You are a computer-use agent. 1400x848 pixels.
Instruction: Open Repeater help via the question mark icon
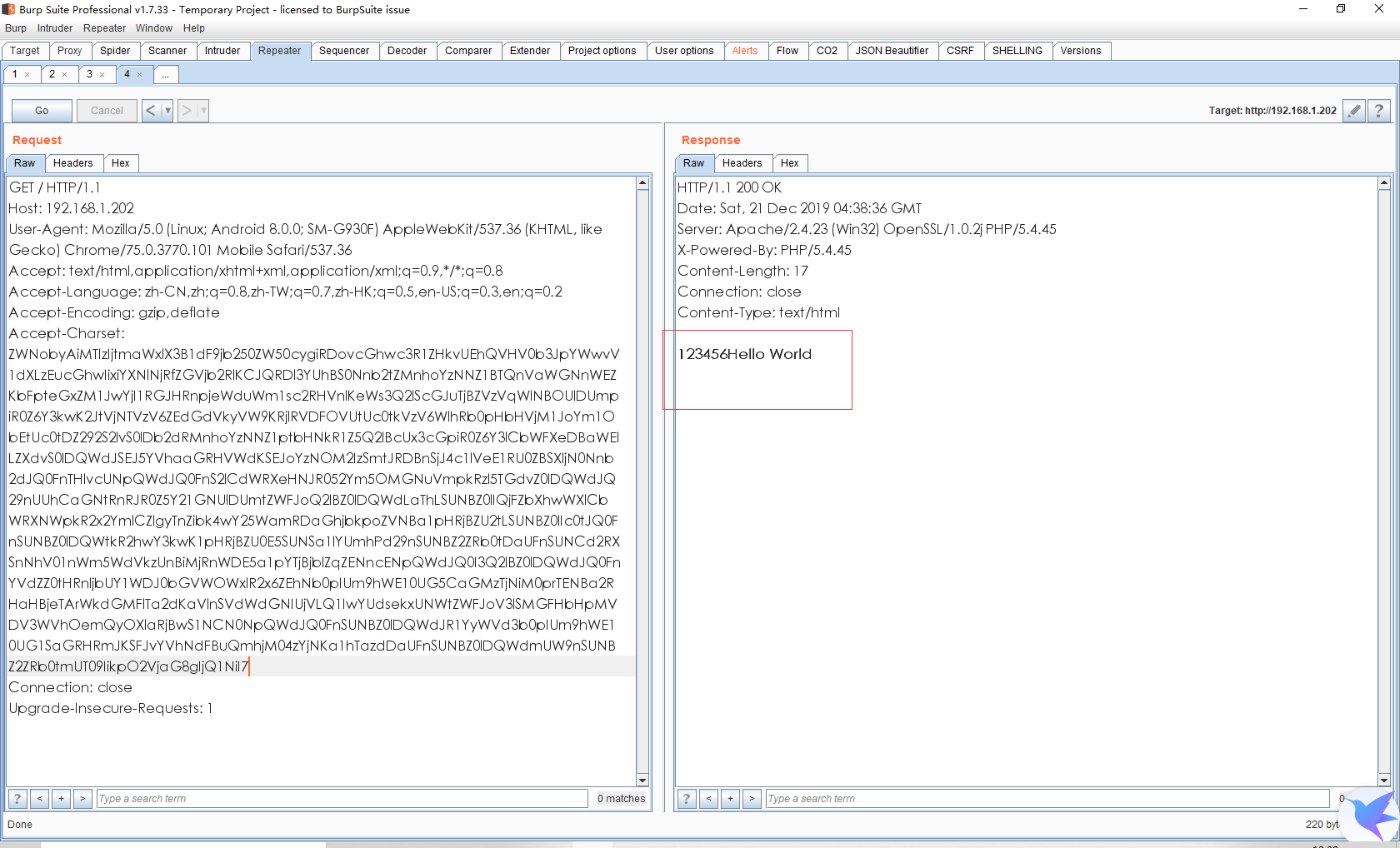coord(1379,111)
